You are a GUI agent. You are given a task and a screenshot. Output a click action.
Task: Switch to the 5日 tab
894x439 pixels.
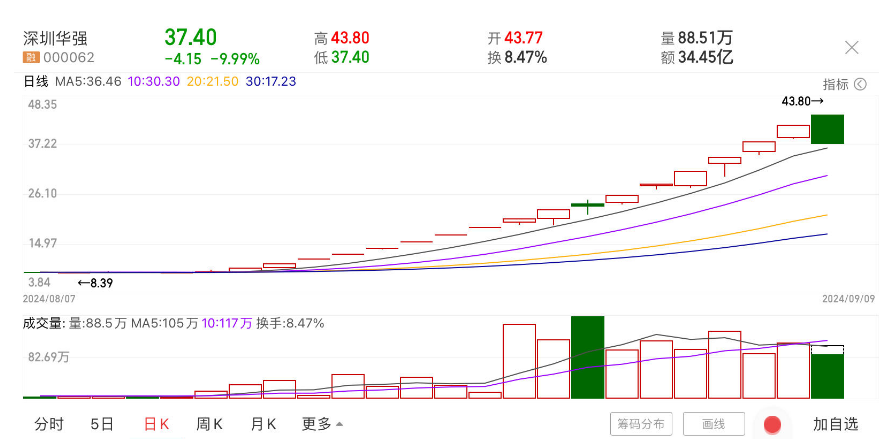point(102,424)
